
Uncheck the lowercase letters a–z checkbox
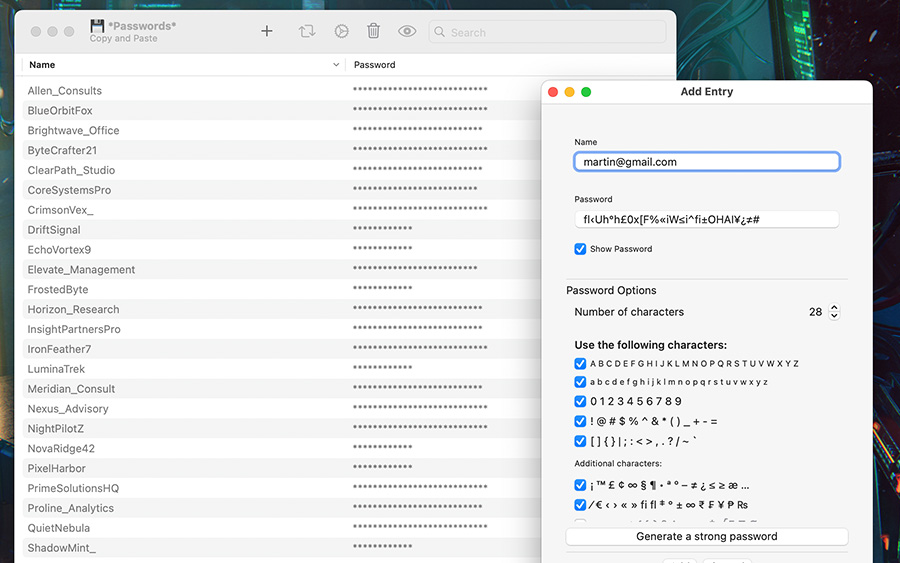(580, 382)
